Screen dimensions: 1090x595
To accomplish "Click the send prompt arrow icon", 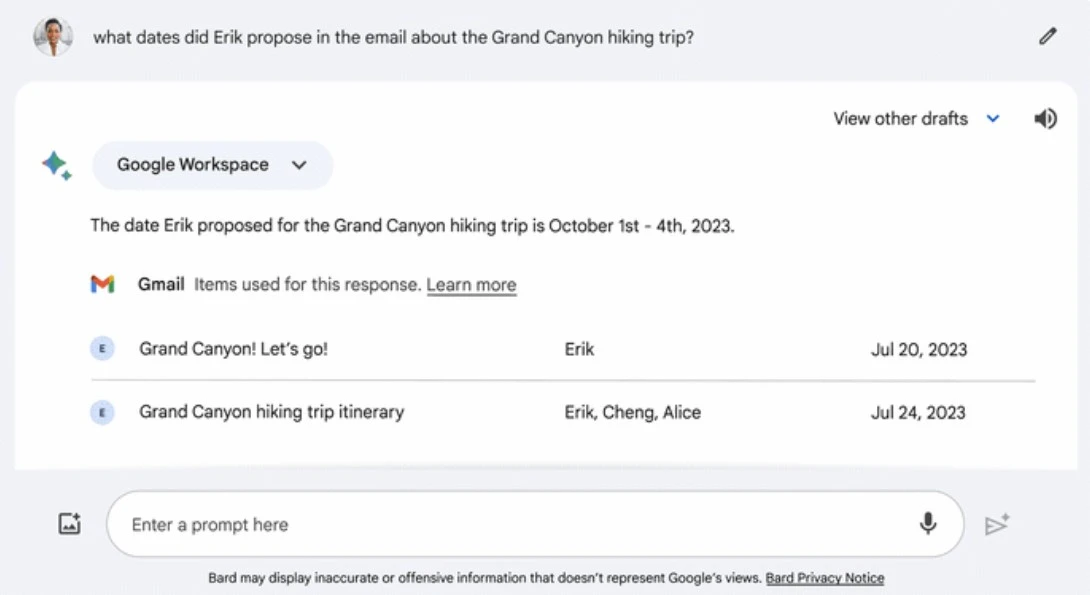I will pyautogui.click(x=997, y=525).
